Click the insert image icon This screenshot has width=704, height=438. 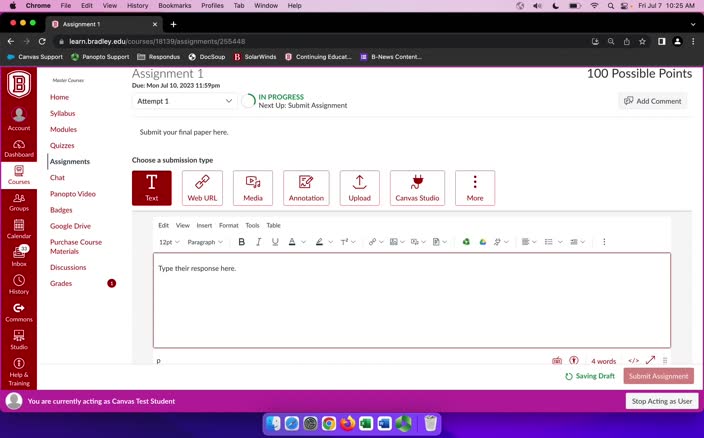394,242
